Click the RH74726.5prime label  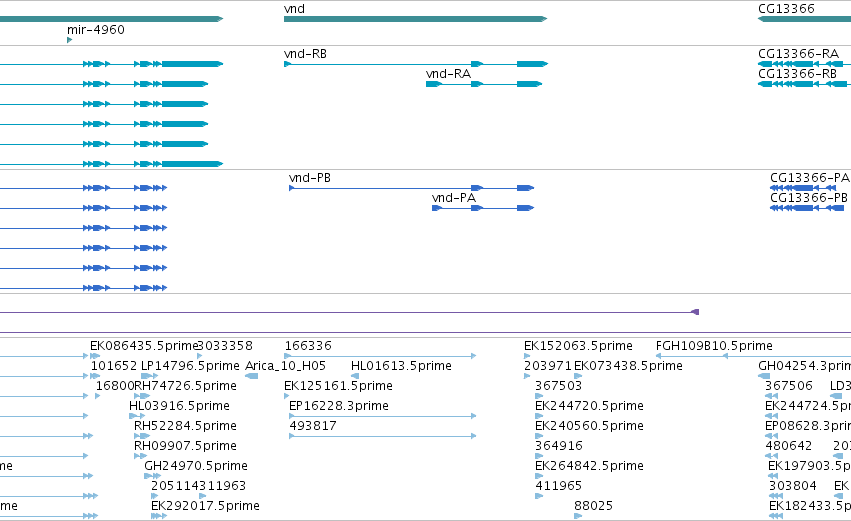click(185, 386)
